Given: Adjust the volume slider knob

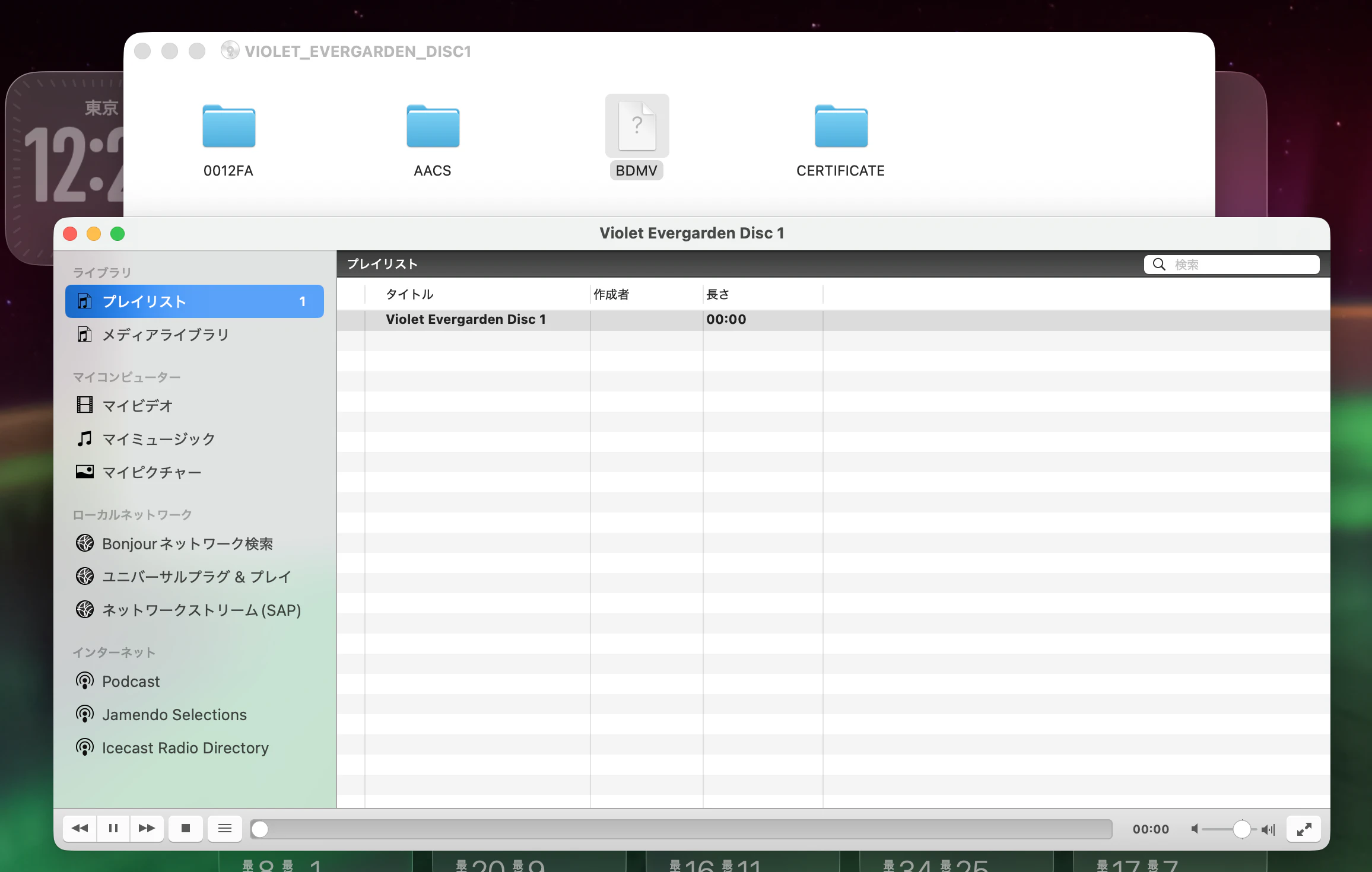Looking at the screenshot, I should pyautogui.click(x=1241, y=829).
